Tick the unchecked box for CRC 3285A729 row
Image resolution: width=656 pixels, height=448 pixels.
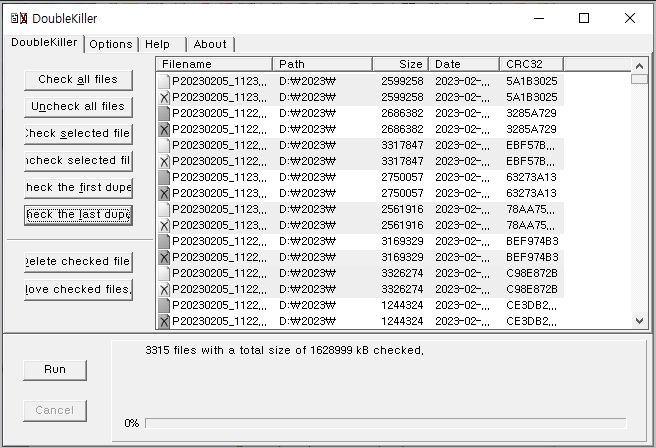point(164,113)
